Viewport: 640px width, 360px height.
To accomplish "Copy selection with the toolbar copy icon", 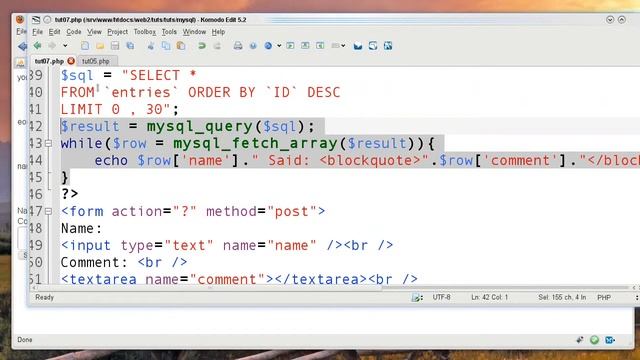I will tap(166, 46).
